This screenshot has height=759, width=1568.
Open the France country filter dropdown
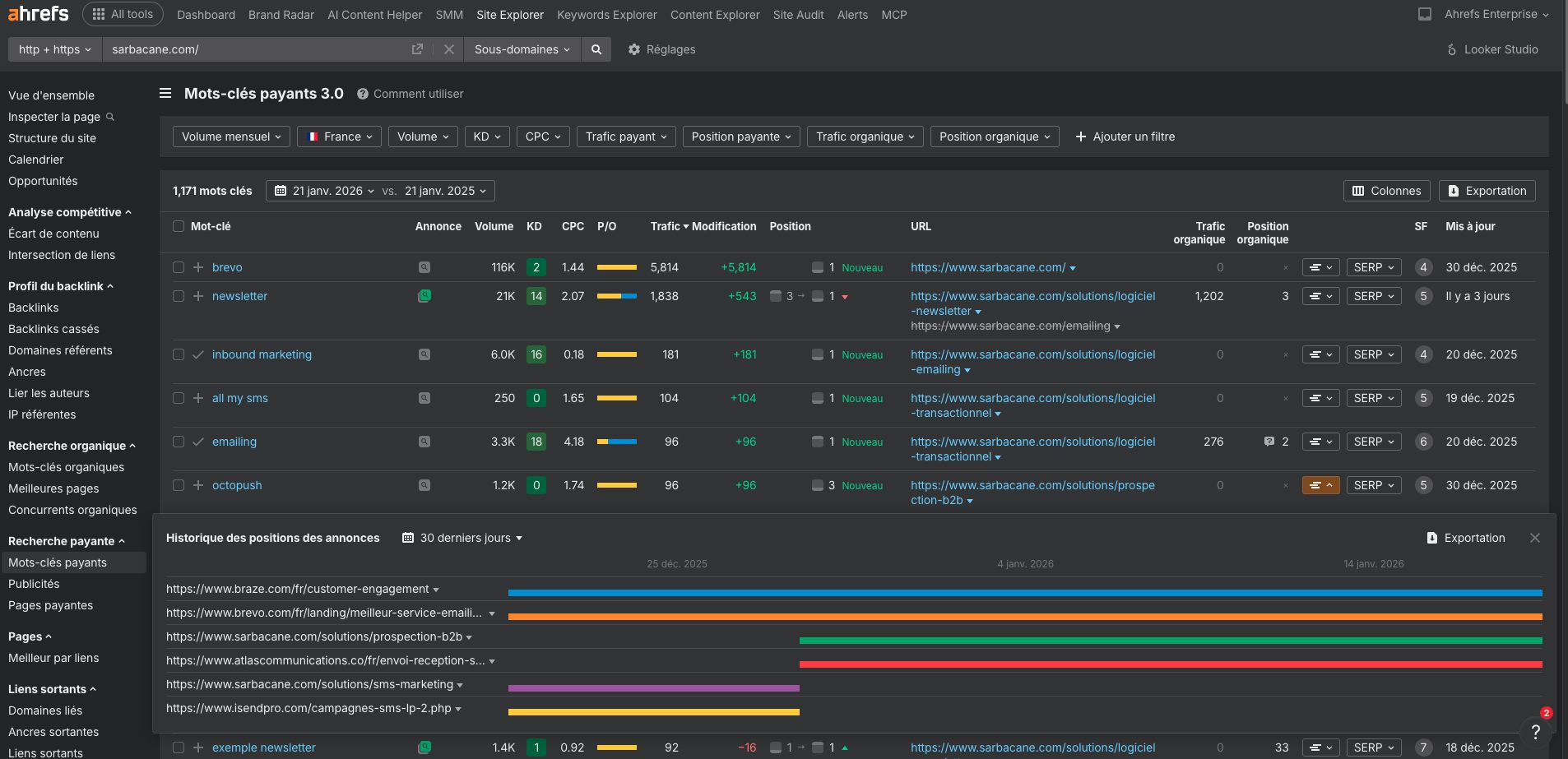tap(338, 137)
